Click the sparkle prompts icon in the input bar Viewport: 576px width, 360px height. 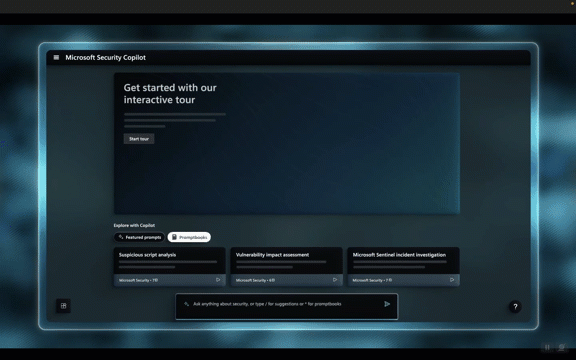[186, 304]
